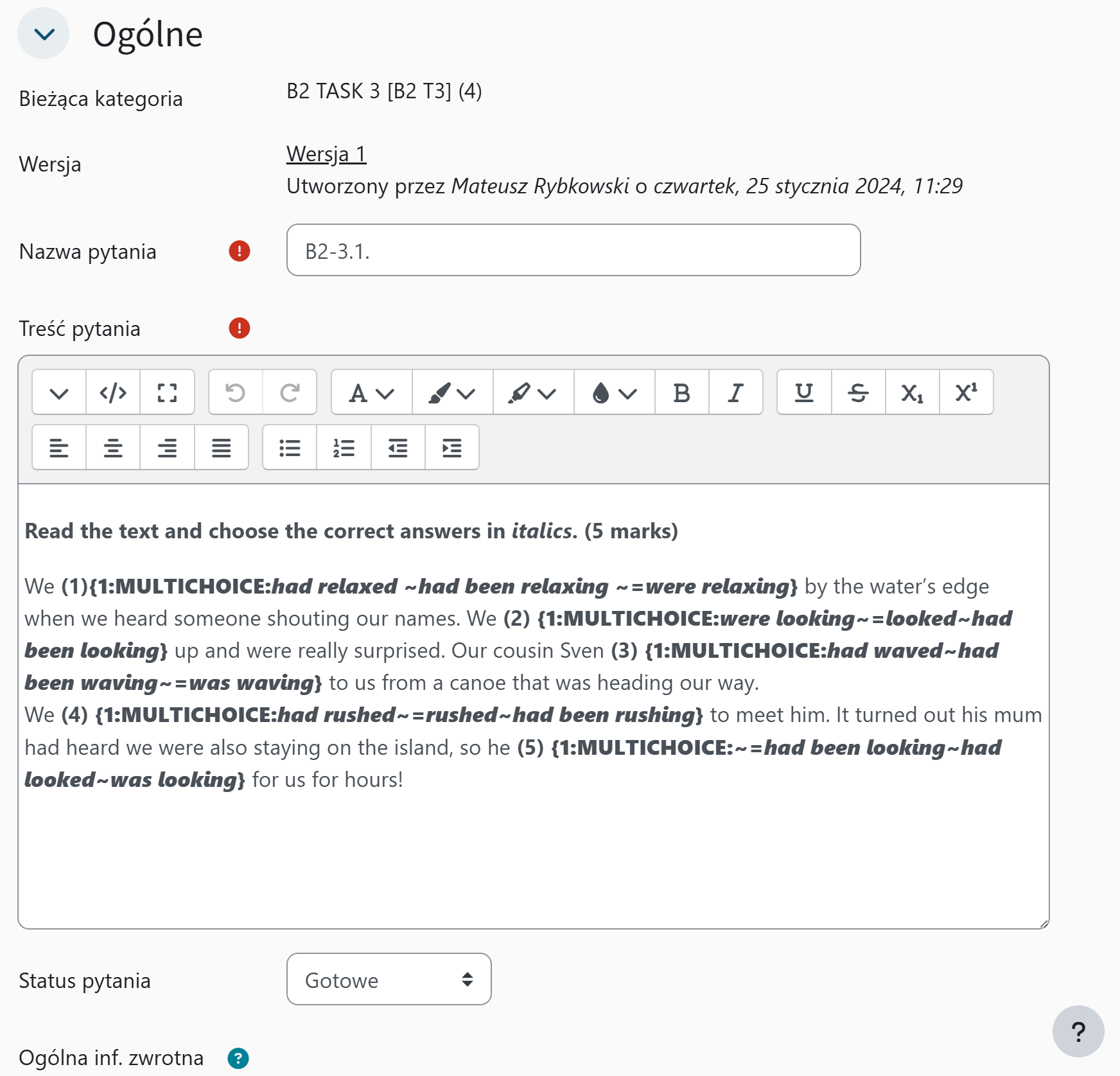The width and height of the screenshot is (1120, 1076).
Task: Click the Nazwa pytania input field
Action: click(x=573, y=251)
